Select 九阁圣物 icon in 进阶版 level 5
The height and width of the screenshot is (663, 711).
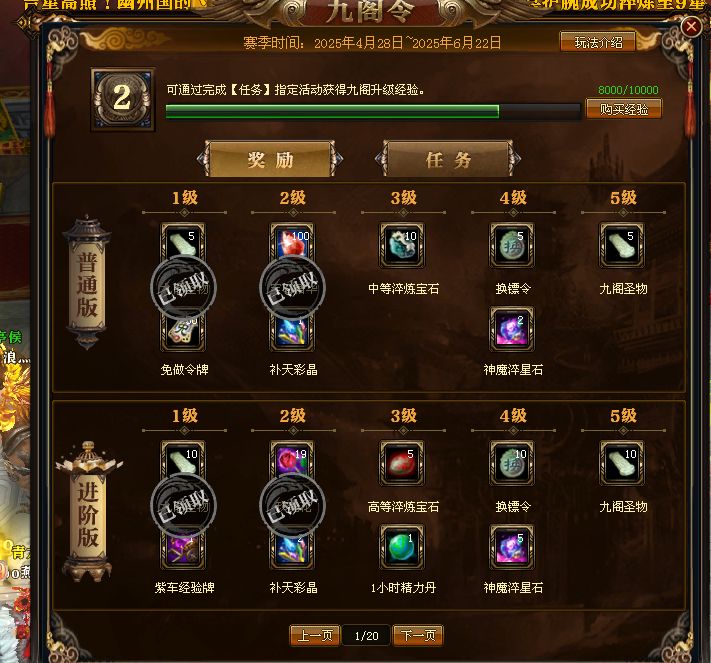pyautogui.click(x=622, y=463)
